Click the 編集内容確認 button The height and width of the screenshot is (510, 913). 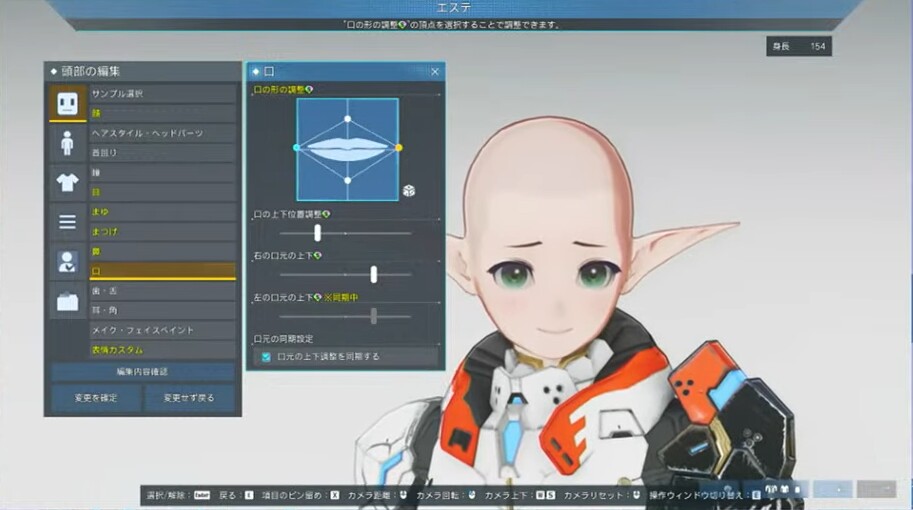pyautogui.click(x=143, y=371)
